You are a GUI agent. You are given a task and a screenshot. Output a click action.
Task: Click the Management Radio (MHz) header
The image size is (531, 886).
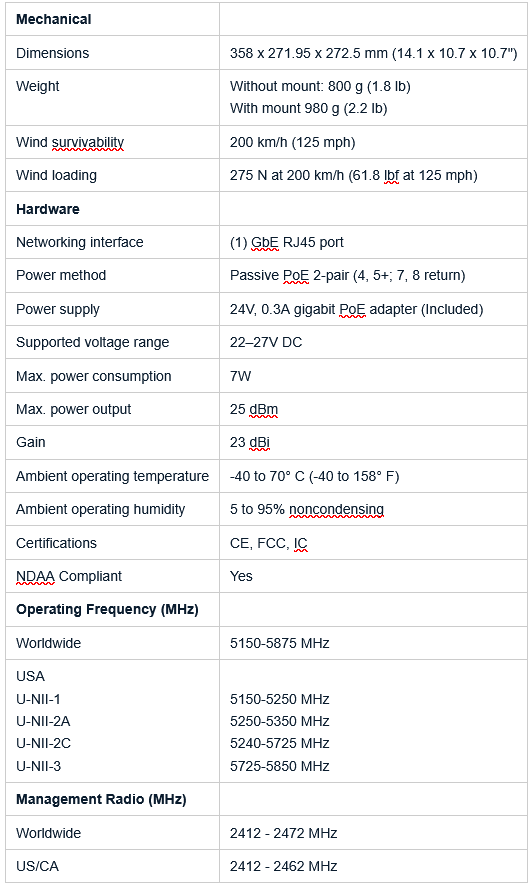(101, 800)
